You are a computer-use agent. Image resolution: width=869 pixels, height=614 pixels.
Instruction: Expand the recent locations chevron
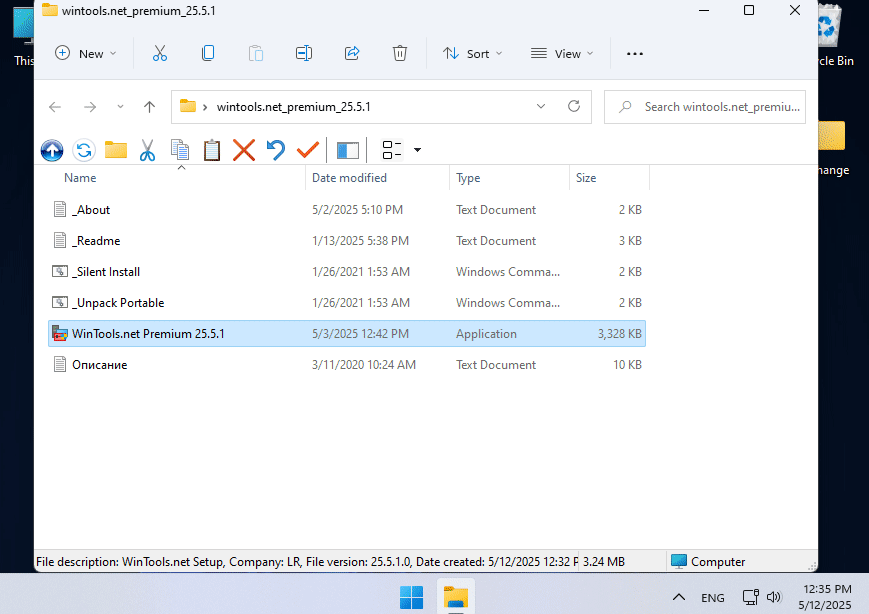click(120, 106)
